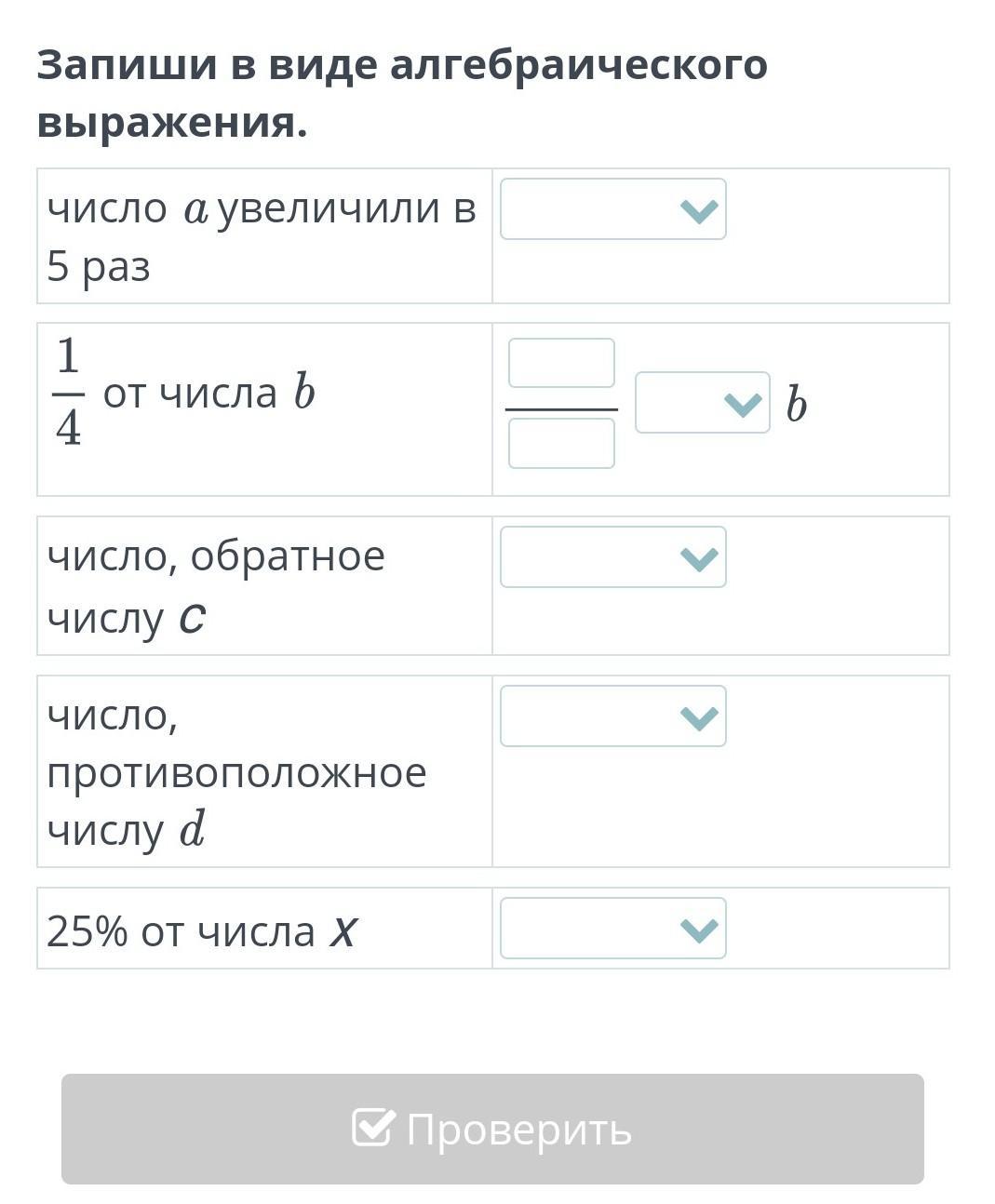The height and width of the screenshot is (1204, 995).
Task: Open the dropdown before letter b
Action: [701, 403]
